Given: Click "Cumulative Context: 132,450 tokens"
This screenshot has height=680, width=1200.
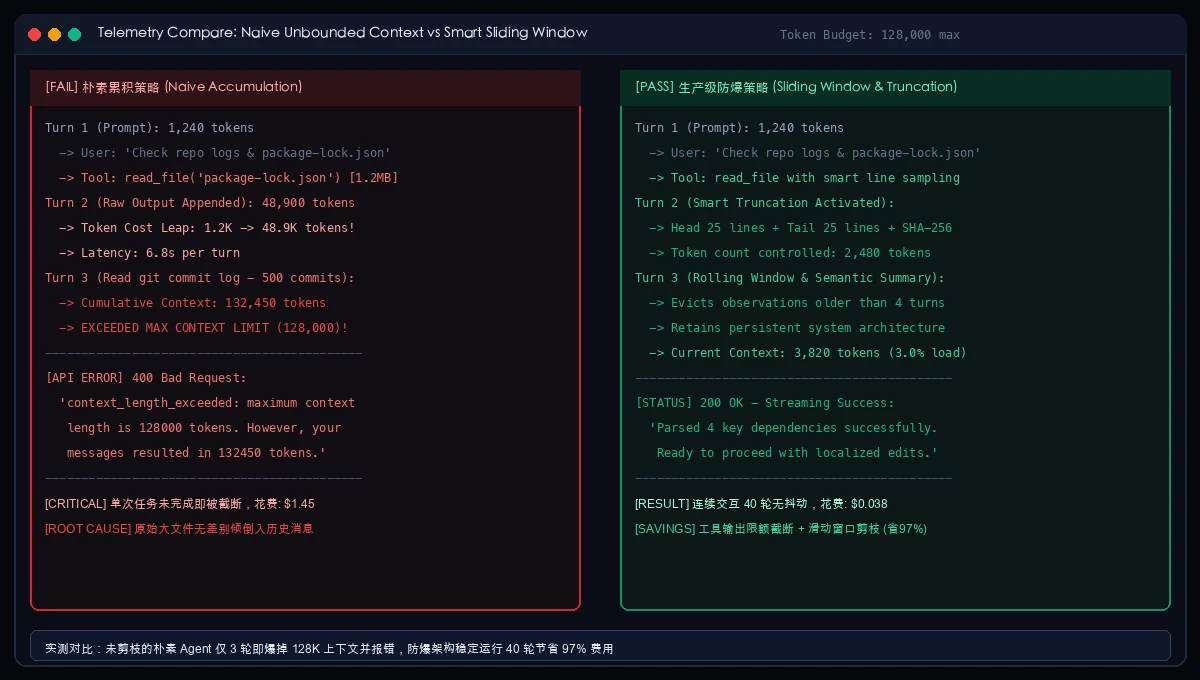Looking at the screenshot, I should pyautogui.click(x=193, y=303).
